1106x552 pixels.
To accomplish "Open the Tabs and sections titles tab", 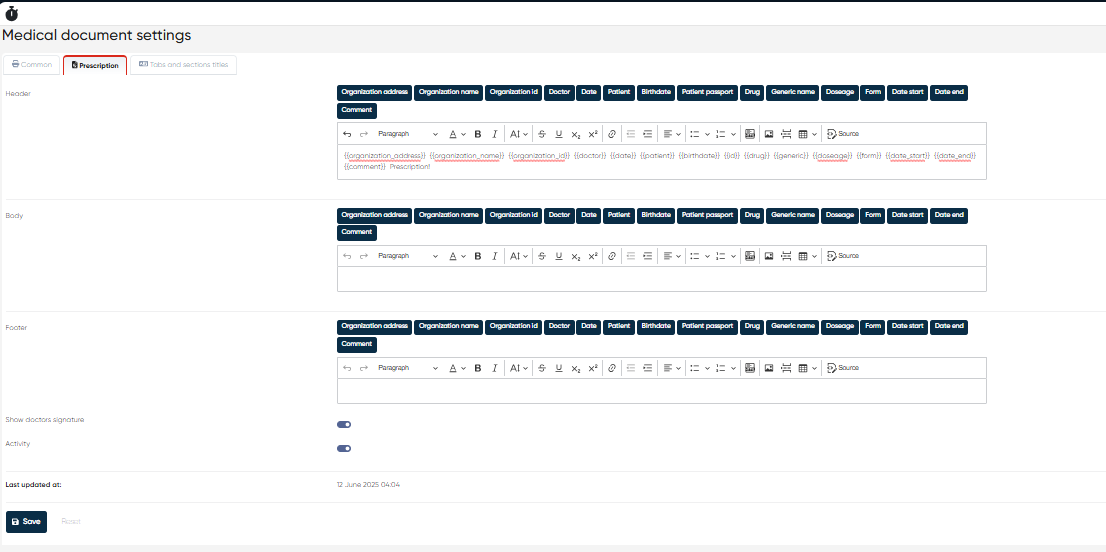I will [183, 65].
